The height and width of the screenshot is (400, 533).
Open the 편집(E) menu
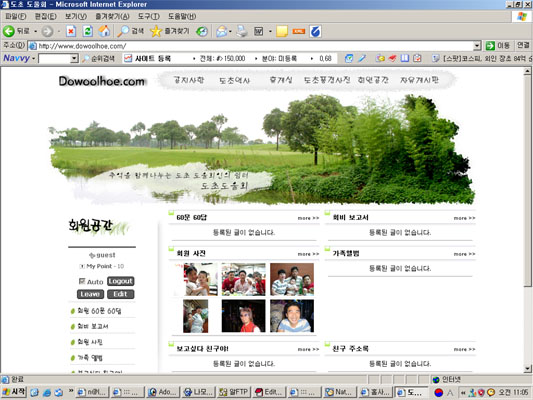click(46, 16)
